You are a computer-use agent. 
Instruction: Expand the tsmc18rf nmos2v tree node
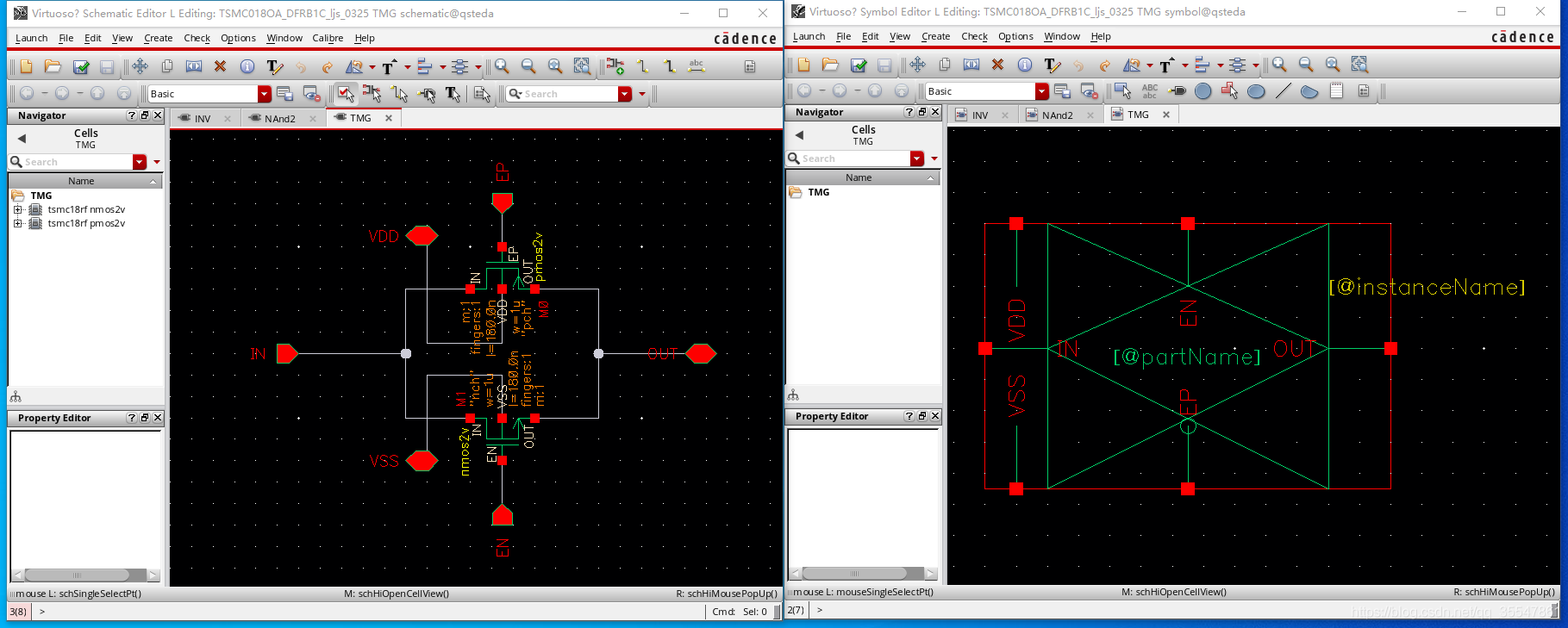(17, 209)
